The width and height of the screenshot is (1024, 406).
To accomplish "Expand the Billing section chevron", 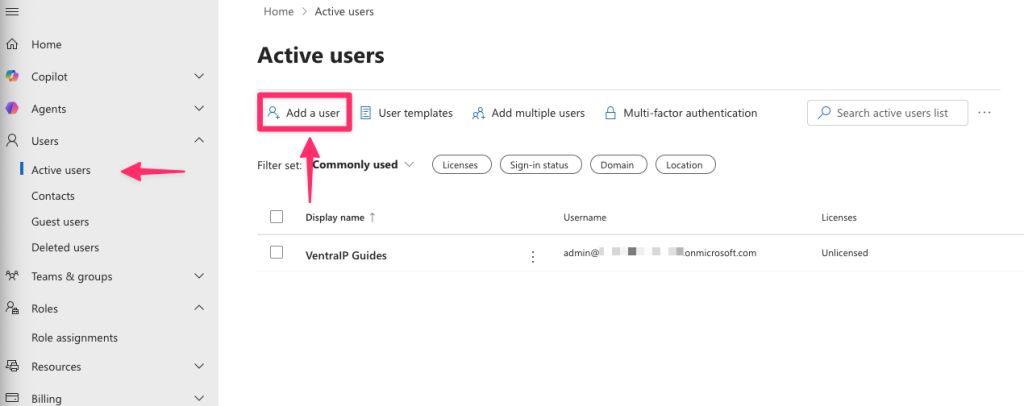I will pos(200,398).
